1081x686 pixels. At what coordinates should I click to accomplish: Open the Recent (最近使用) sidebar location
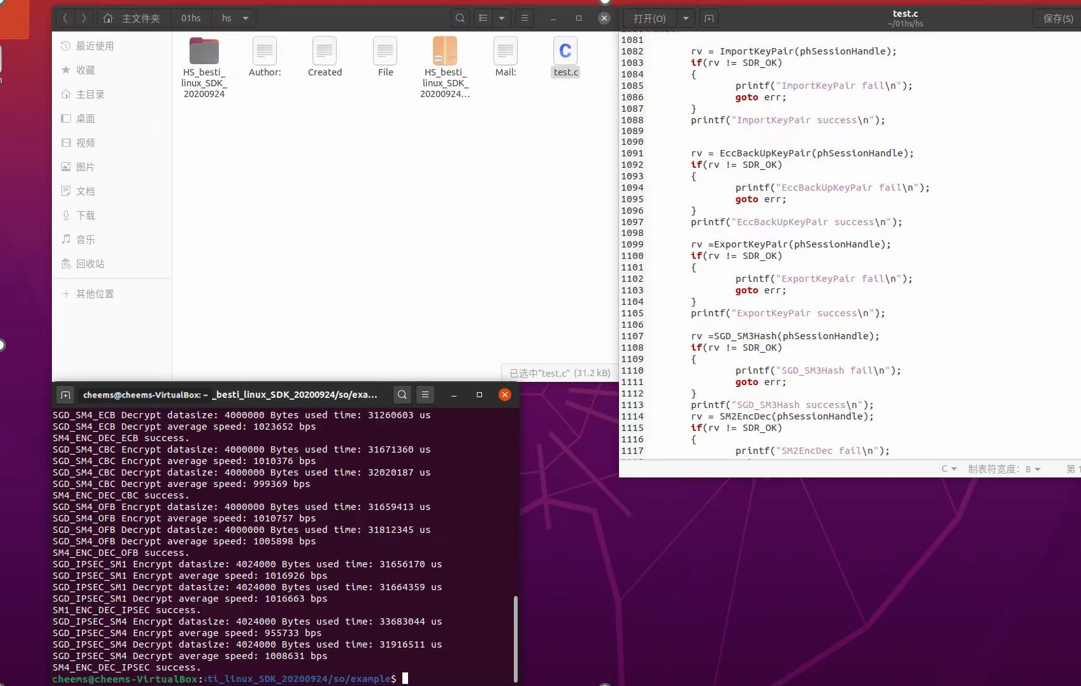tap(95, 46)
